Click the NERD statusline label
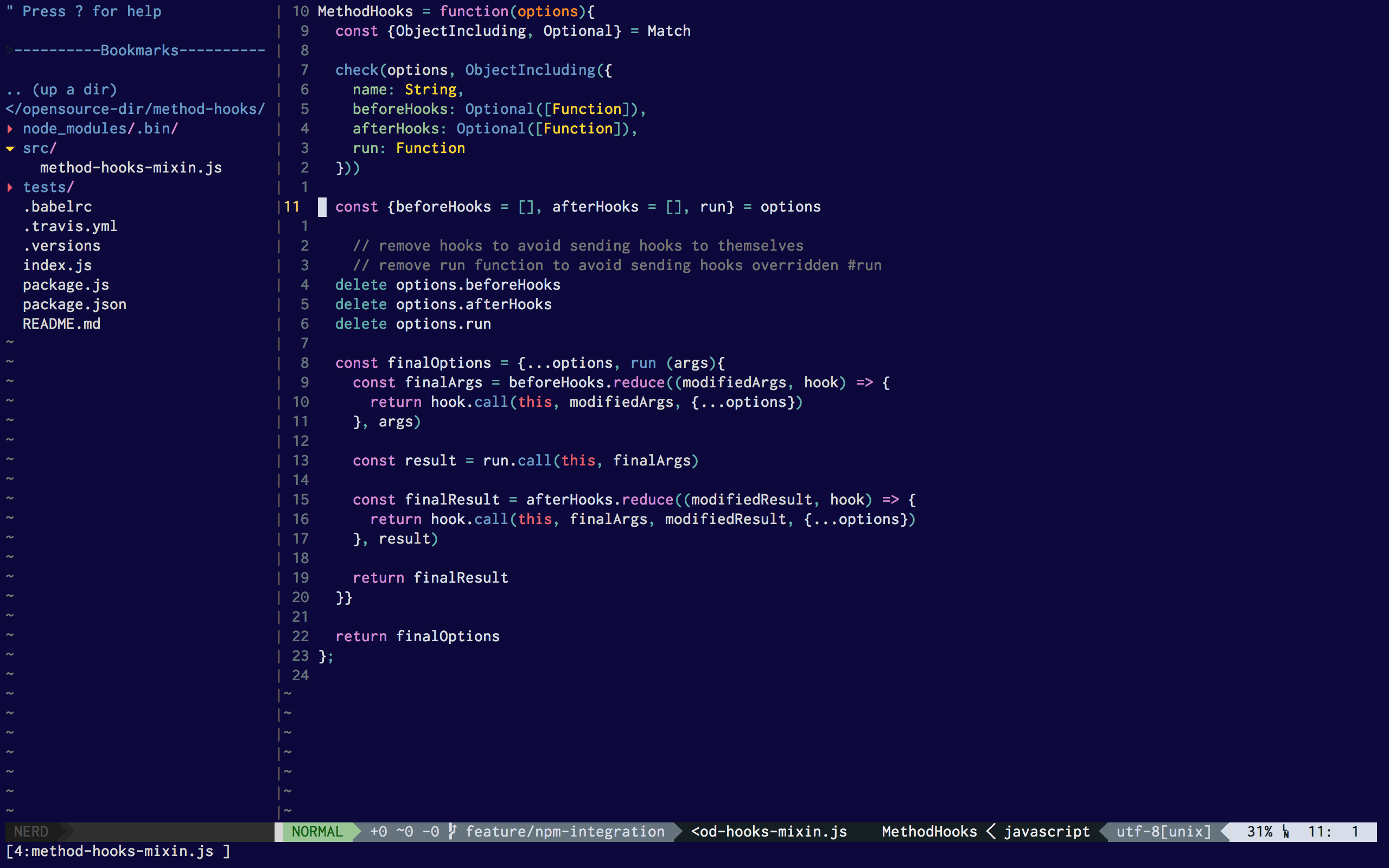 point(31,831)
